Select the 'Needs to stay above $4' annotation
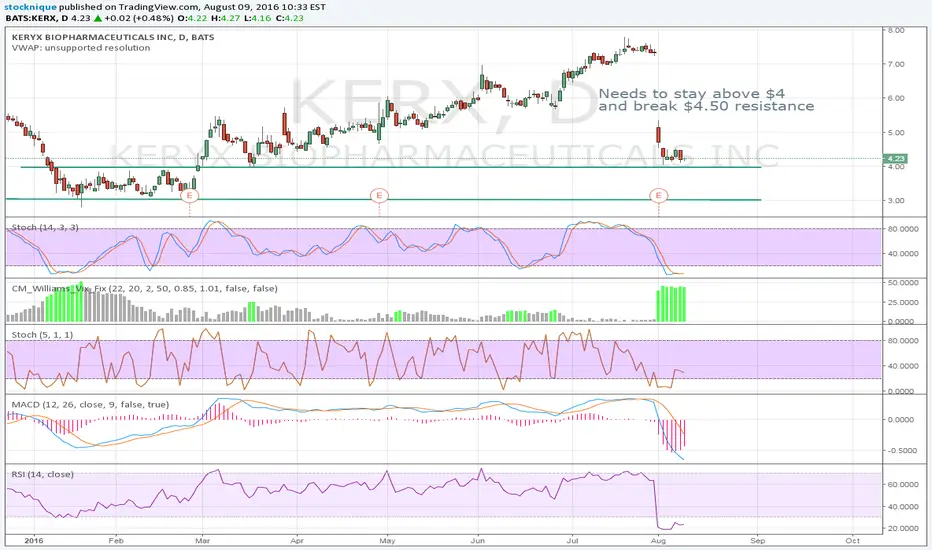This screenshot has width=932, height=550. (691, 93)
